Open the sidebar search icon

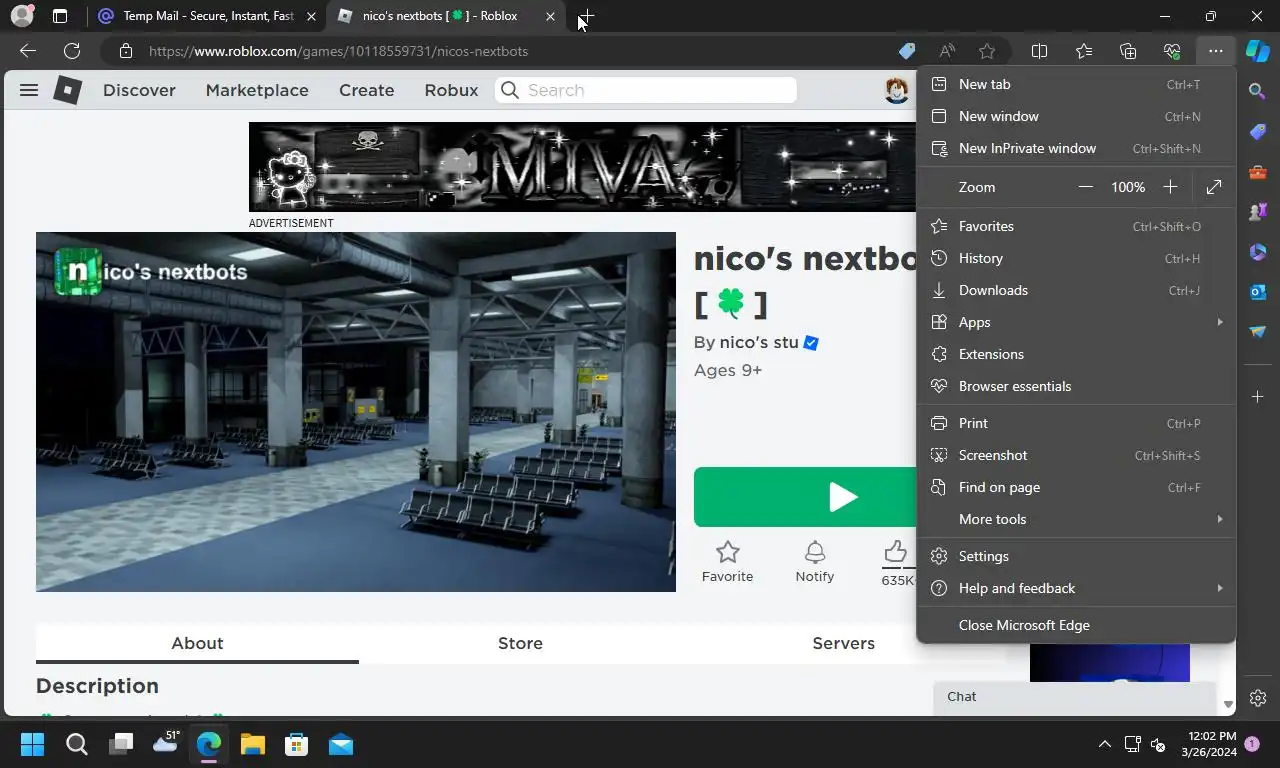[1258, 91]
